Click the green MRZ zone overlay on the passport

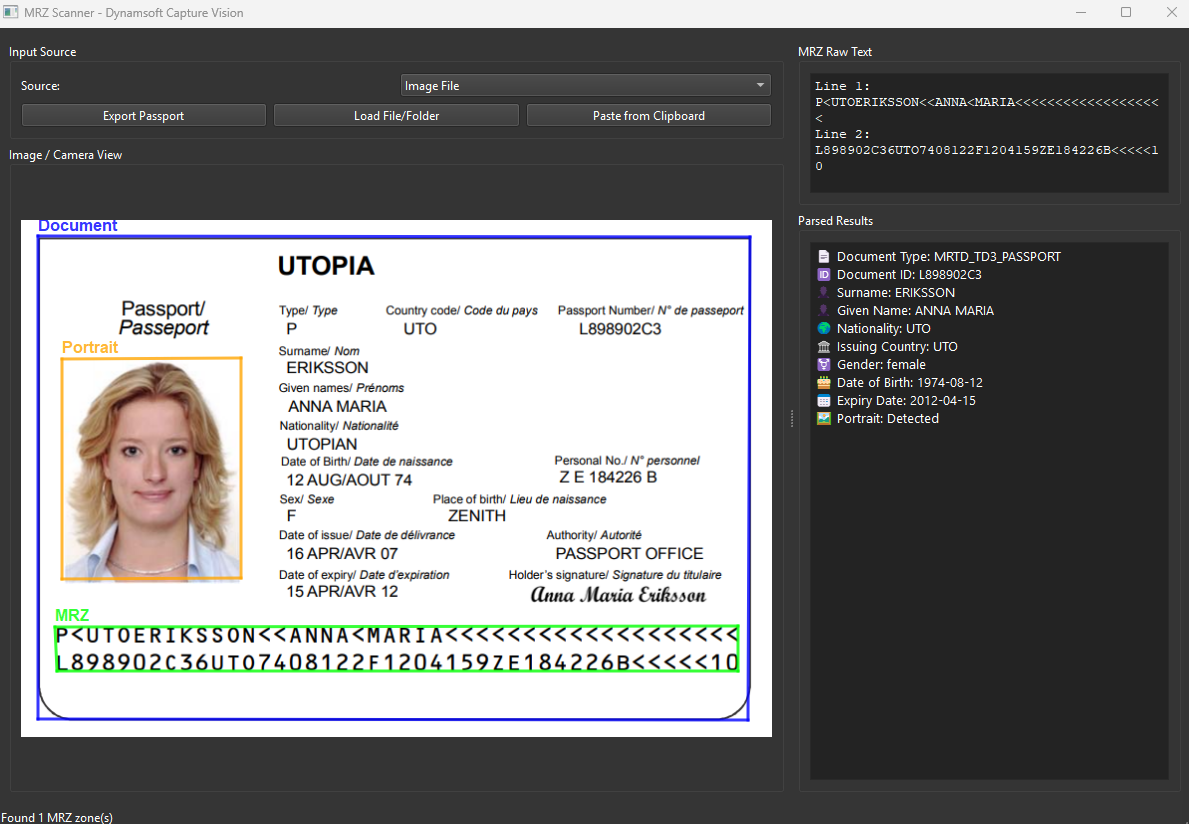(396, 647)
